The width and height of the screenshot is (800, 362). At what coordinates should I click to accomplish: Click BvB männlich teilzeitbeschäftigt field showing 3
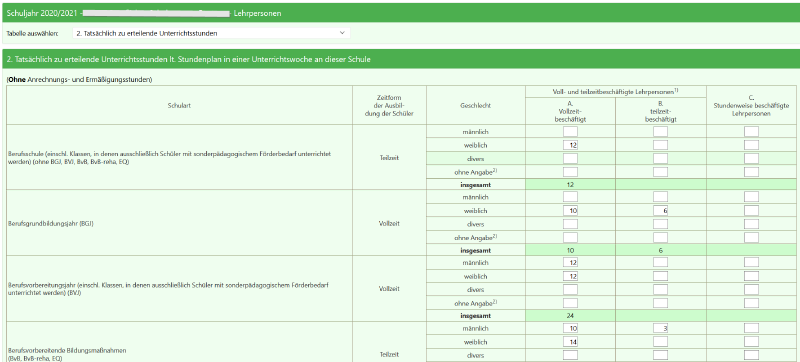pos(661,328)
